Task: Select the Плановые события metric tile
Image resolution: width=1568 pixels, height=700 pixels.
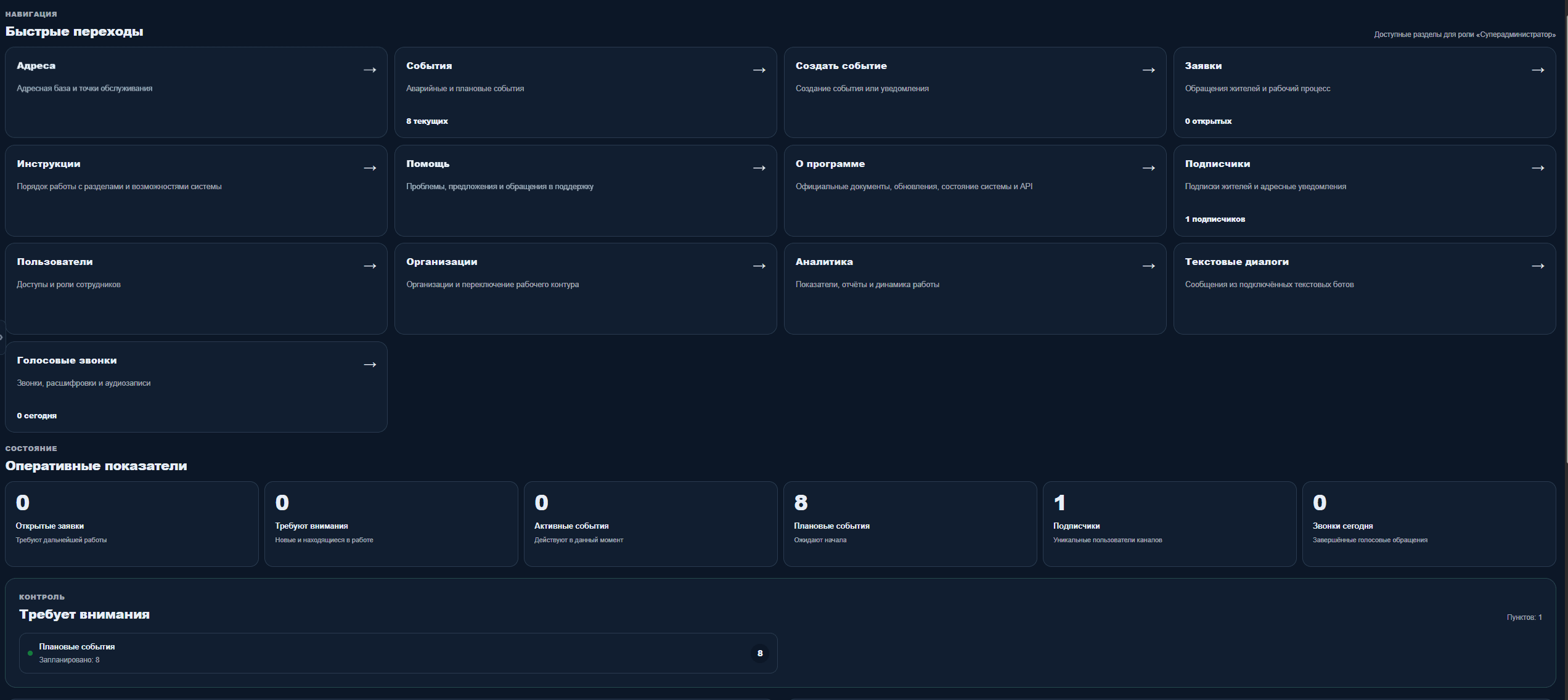Action: coord(910,524)
